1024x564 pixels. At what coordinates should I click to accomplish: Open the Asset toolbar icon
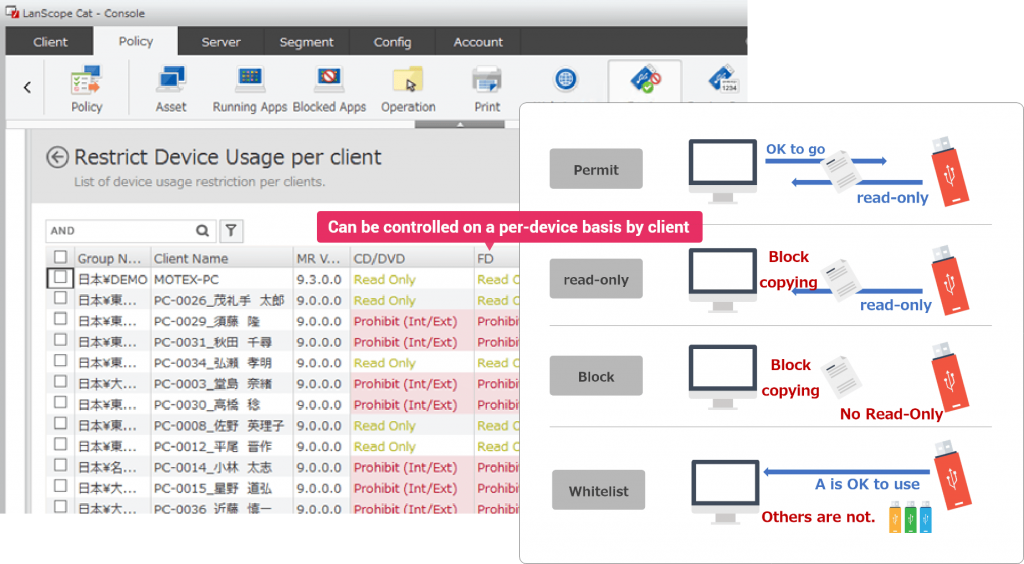(x=171, y=88)
